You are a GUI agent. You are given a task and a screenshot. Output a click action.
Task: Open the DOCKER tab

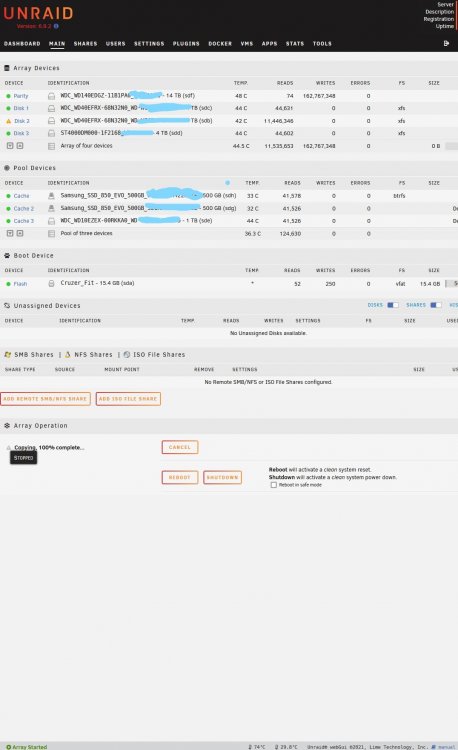pos(220,44)
